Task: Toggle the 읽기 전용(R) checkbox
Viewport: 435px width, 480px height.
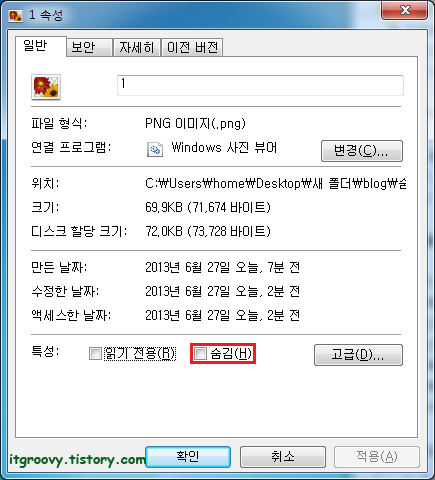Action: tap(95, 353)
